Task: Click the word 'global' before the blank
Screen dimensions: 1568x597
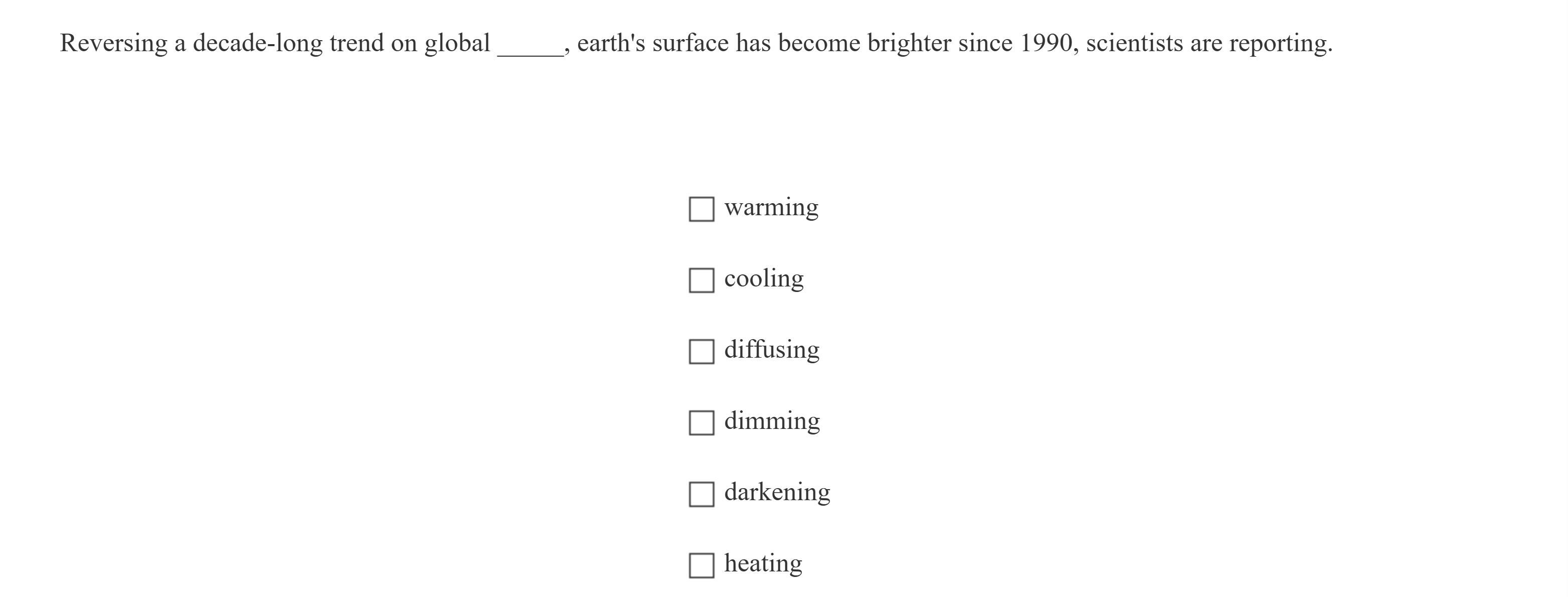Action: tap(457, 44)
